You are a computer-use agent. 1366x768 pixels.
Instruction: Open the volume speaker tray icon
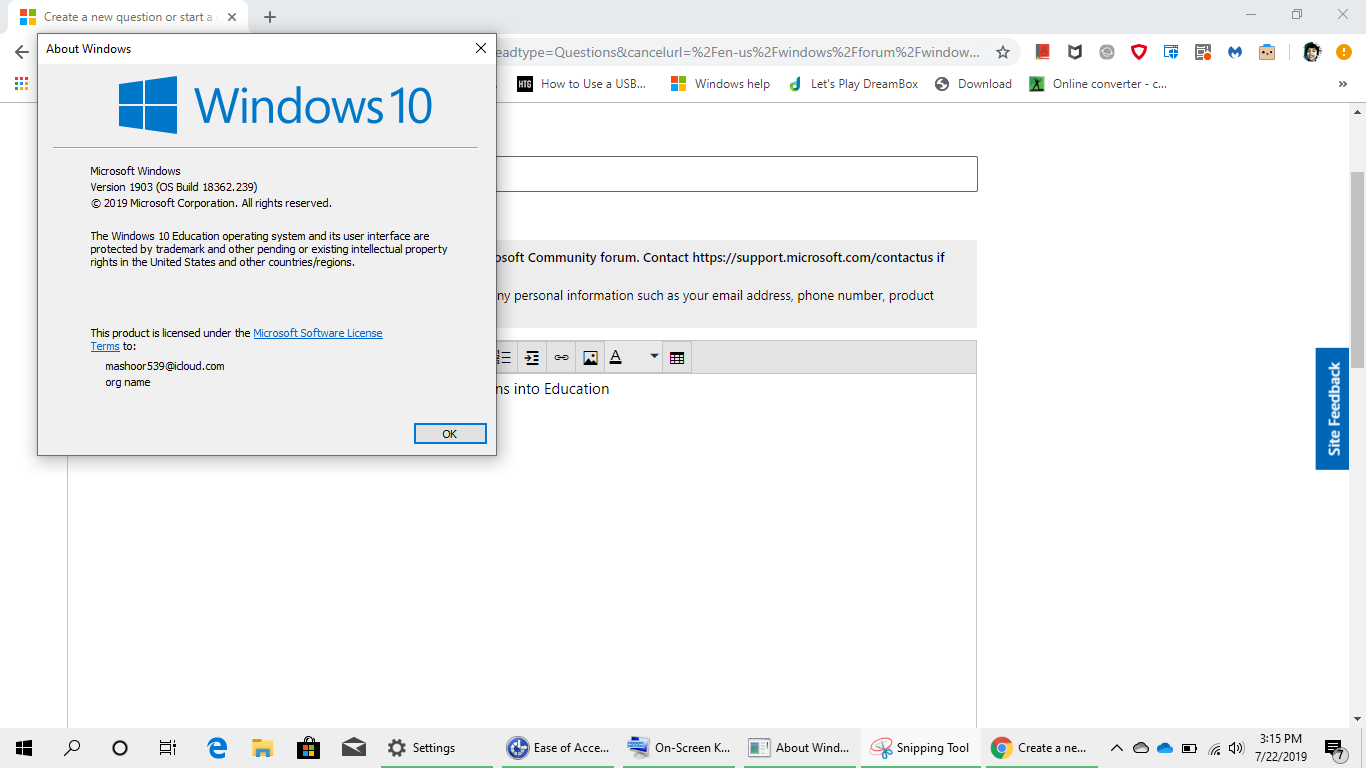coord(1236,748)
